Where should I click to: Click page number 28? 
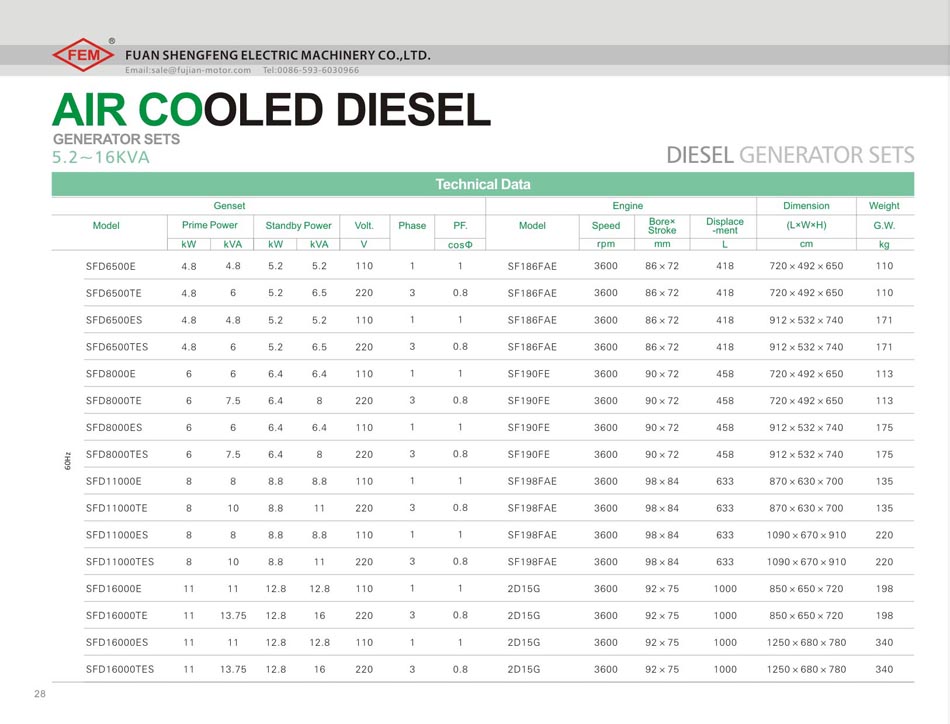(x=40, y=694)
